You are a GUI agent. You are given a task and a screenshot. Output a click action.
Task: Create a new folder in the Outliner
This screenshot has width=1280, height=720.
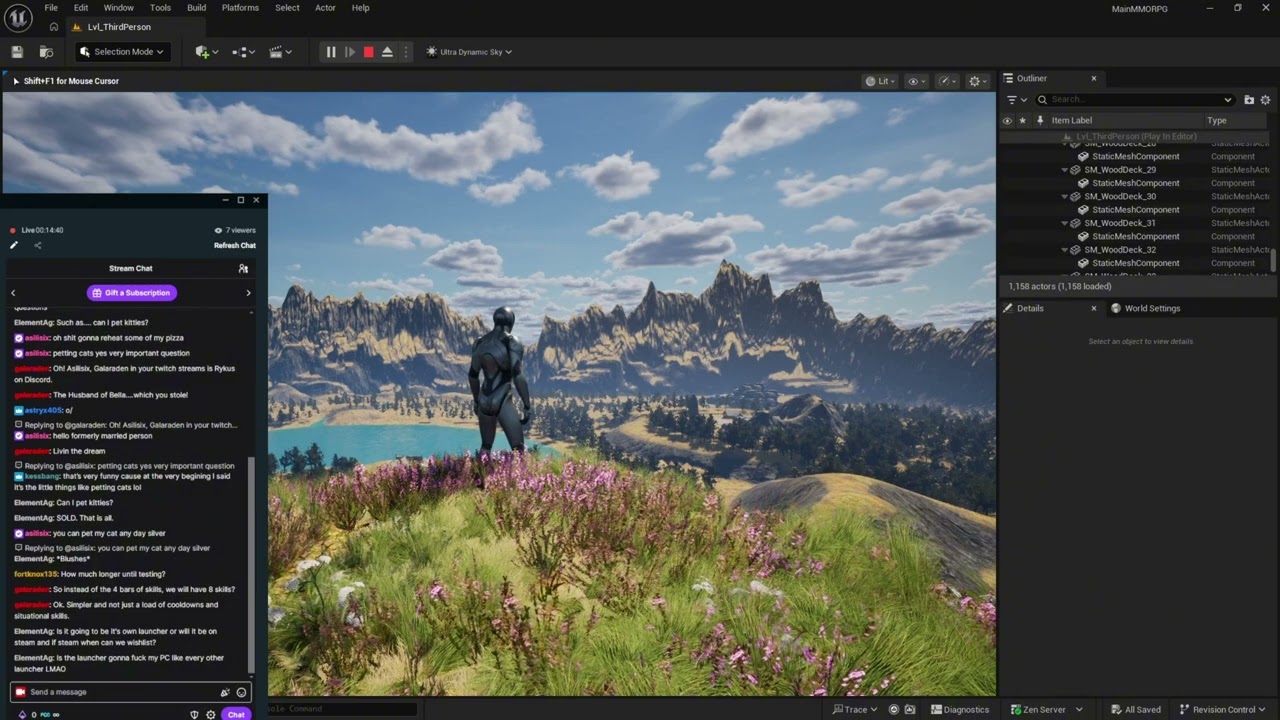click(x=1249, y=100)
